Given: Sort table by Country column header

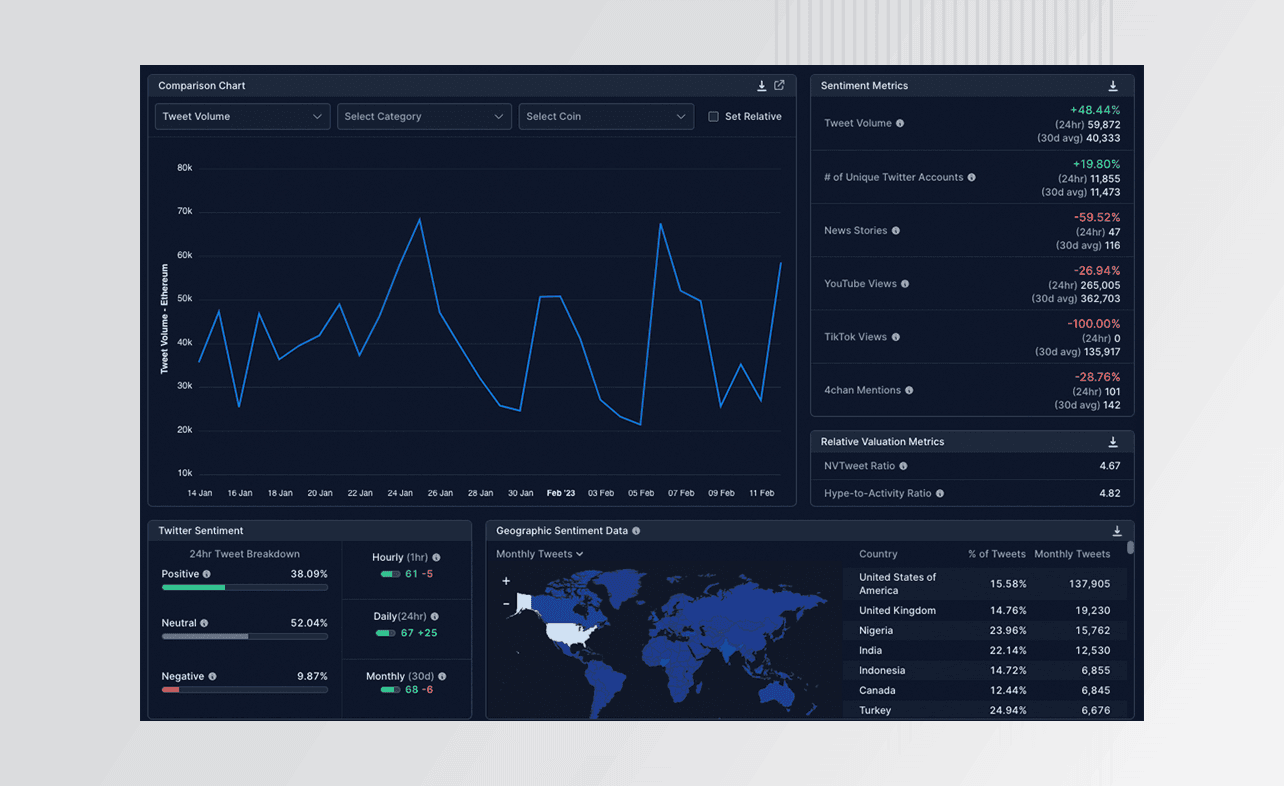Looking at the screenshot, I should tap(878, 554).
